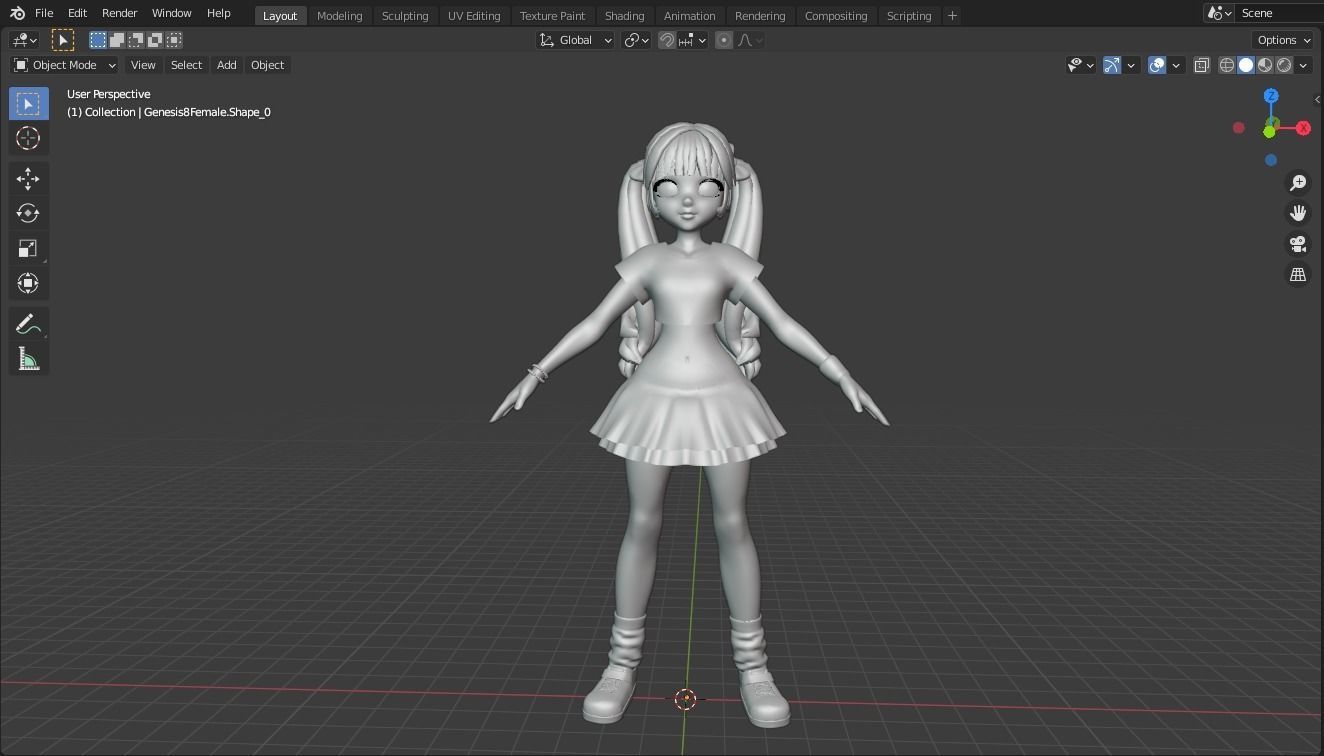Image resolution: width=1324 pixels, height=756 pixels.
Task: Open the transform orientation Global dropdown
Action: pyautogui.click(x=574, y=39)
